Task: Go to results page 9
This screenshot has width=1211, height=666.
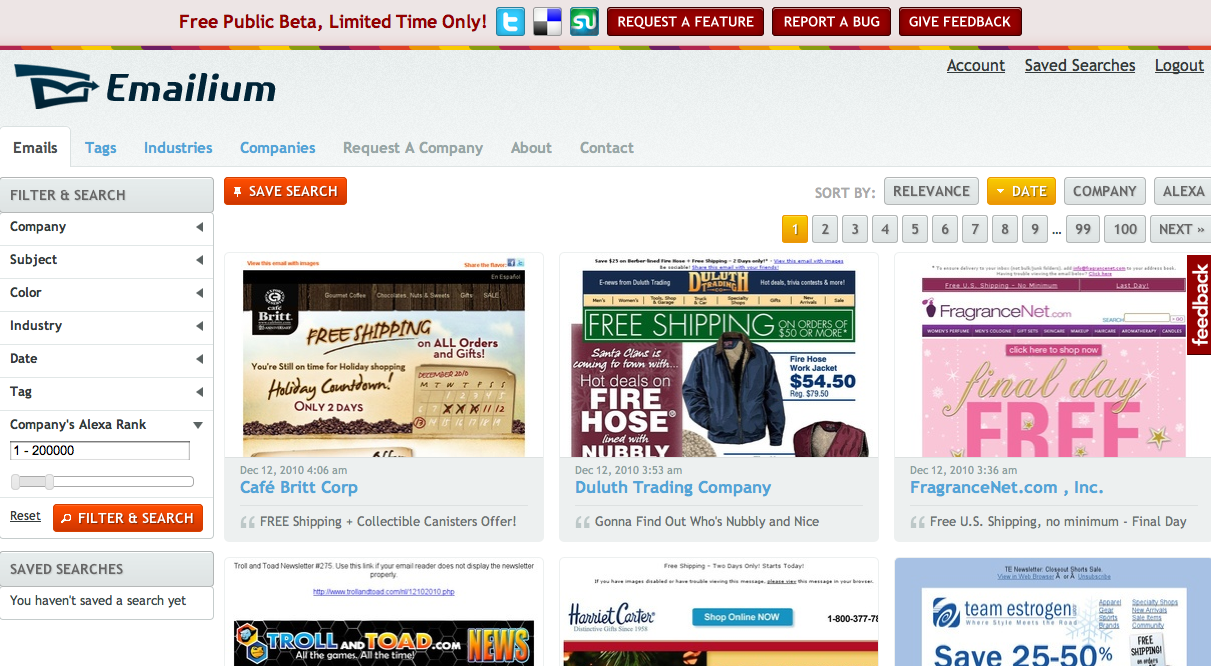Action: coord(1034,229)
